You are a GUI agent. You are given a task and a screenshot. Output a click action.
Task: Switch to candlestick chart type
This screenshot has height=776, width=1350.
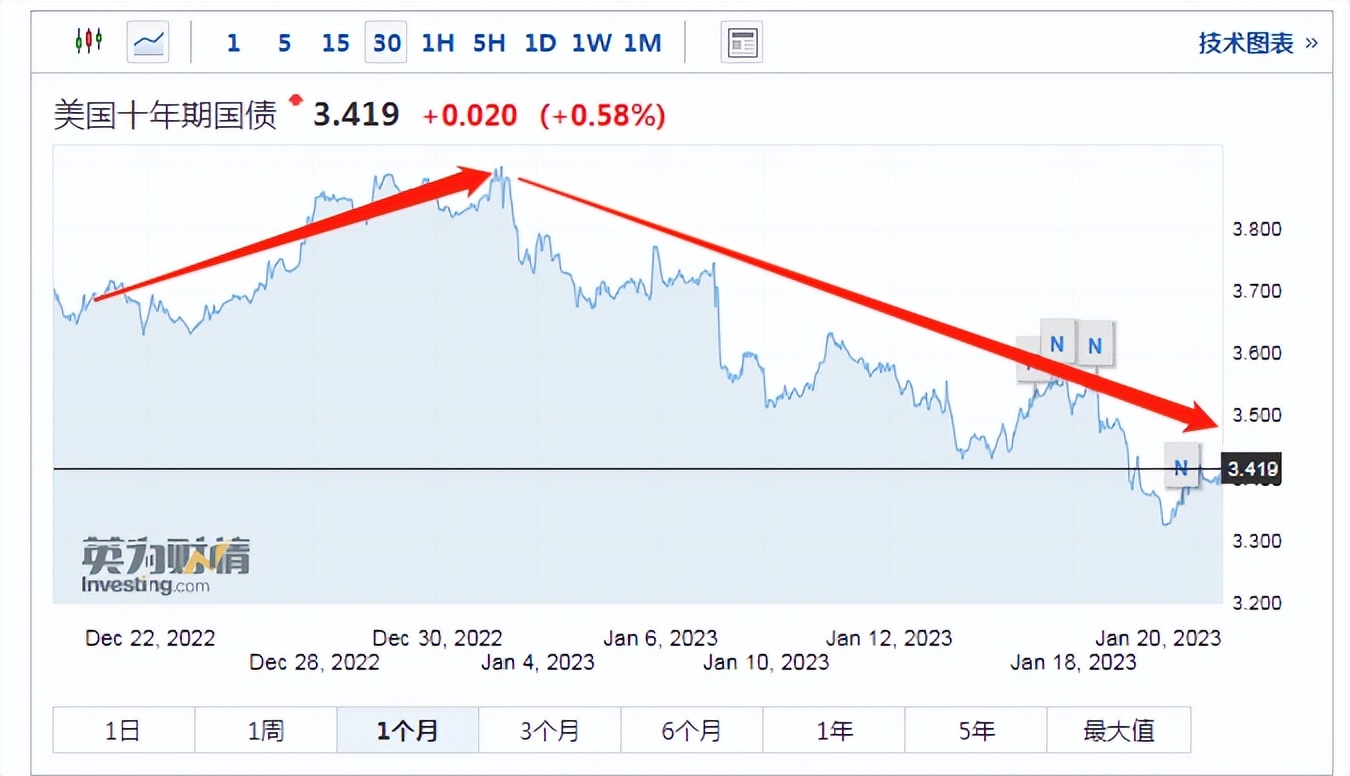click(x=89, y=42)
